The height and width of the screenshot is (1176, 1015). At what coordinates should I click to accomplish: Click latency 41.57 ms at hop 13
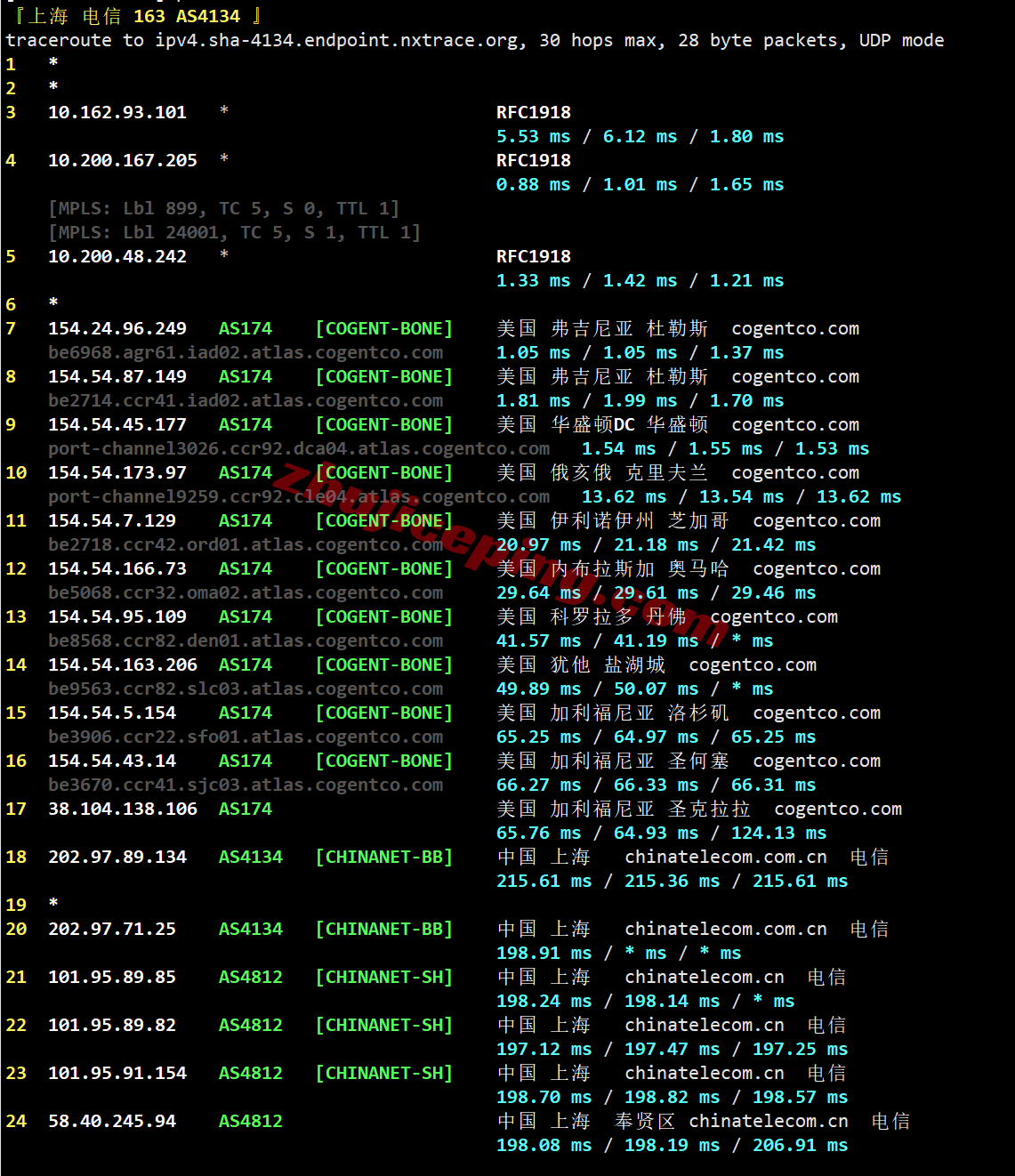539,640
